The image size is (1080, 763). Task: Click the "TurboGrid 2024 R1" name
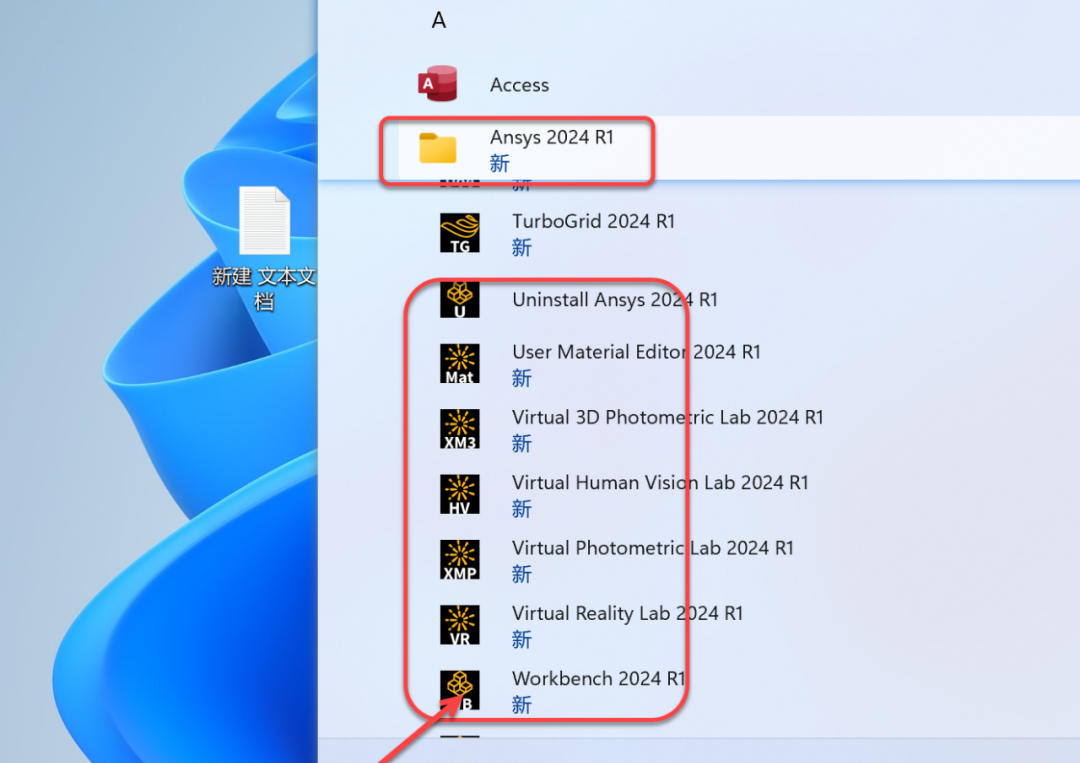(x=593, y=221)
